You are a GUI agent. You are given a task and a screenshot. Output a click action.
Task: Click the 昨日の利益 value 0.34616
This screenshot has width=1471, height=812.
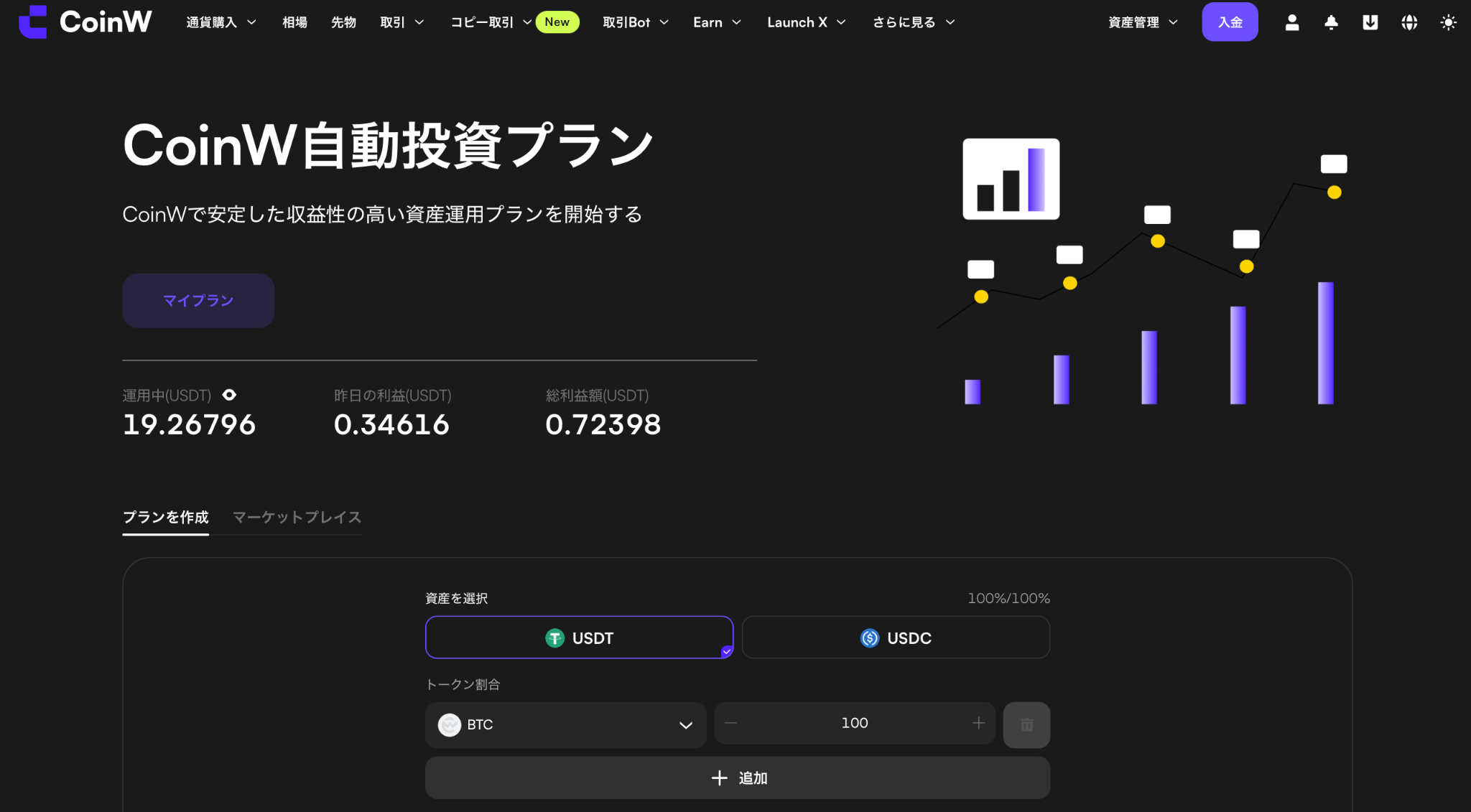[391, 424]
